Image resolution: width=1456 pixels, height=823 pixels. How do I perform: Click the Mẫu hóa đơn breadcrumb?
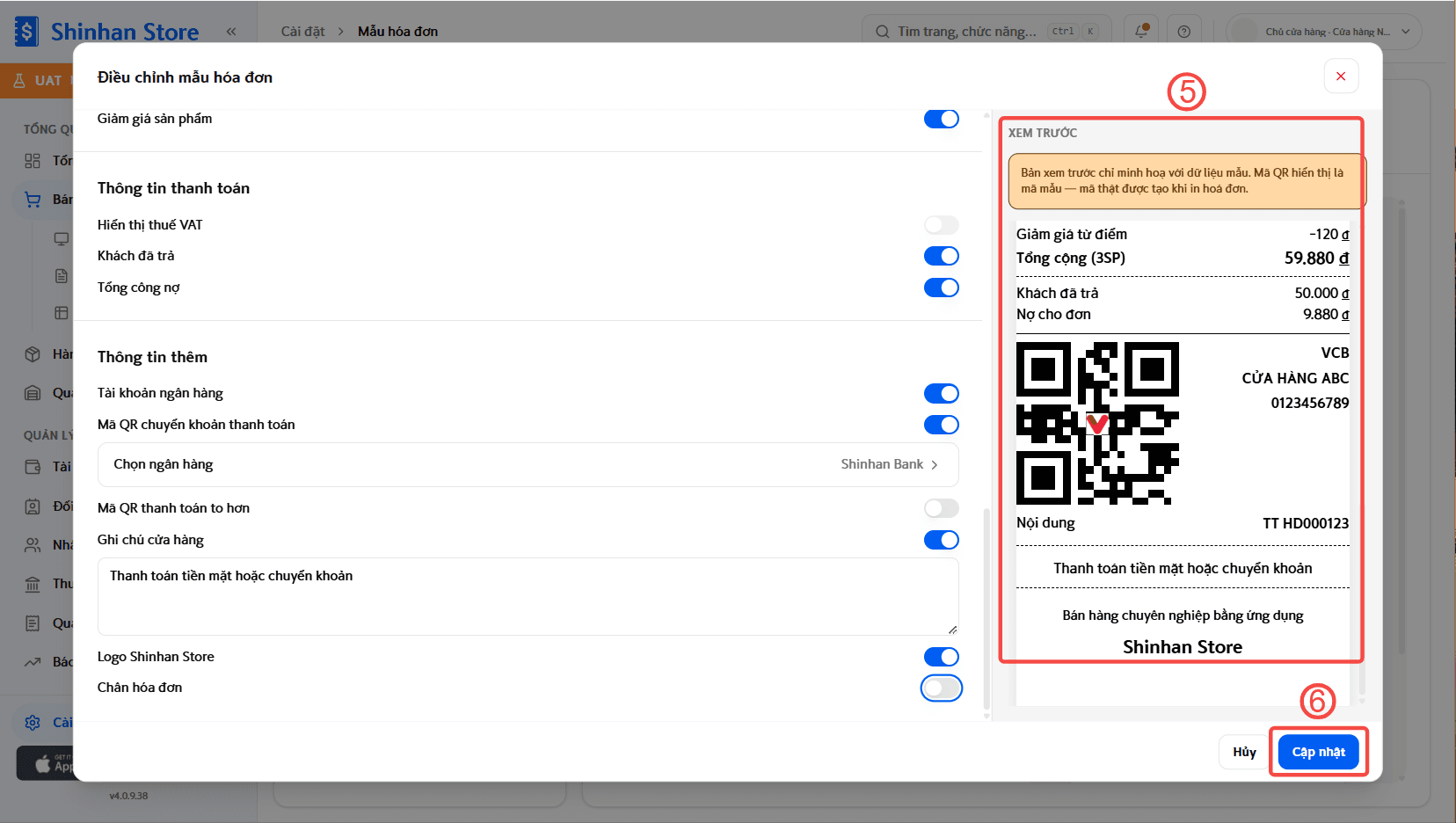[397, 32]
